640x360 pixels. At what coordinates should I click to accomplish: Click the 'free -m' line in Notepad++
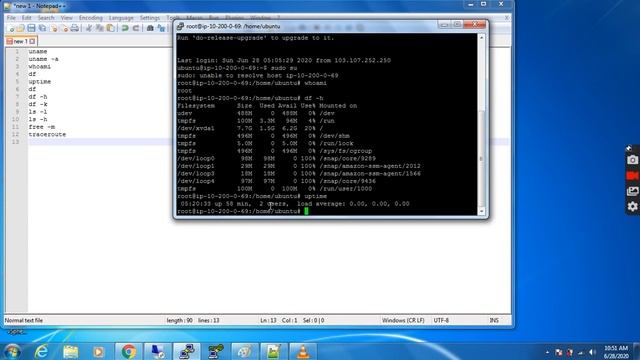(42, 127)
